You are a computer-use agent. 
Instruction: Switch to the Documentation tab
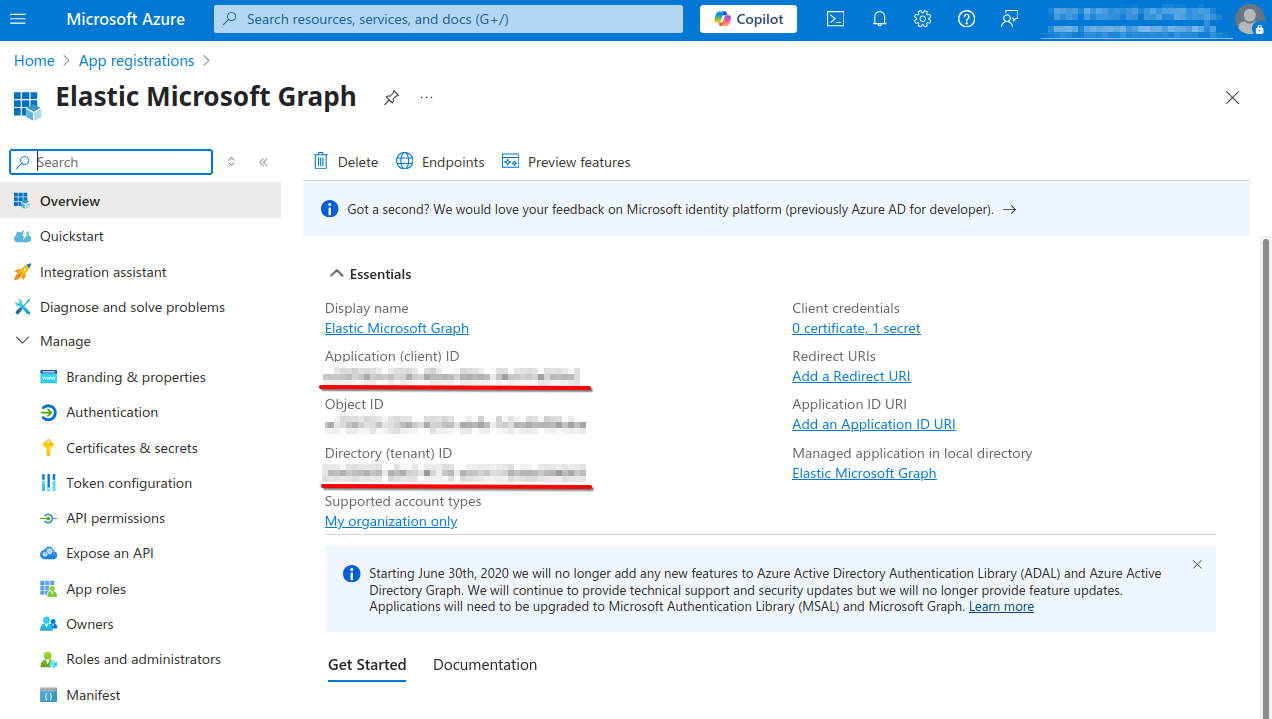click(x=485, y=665)
